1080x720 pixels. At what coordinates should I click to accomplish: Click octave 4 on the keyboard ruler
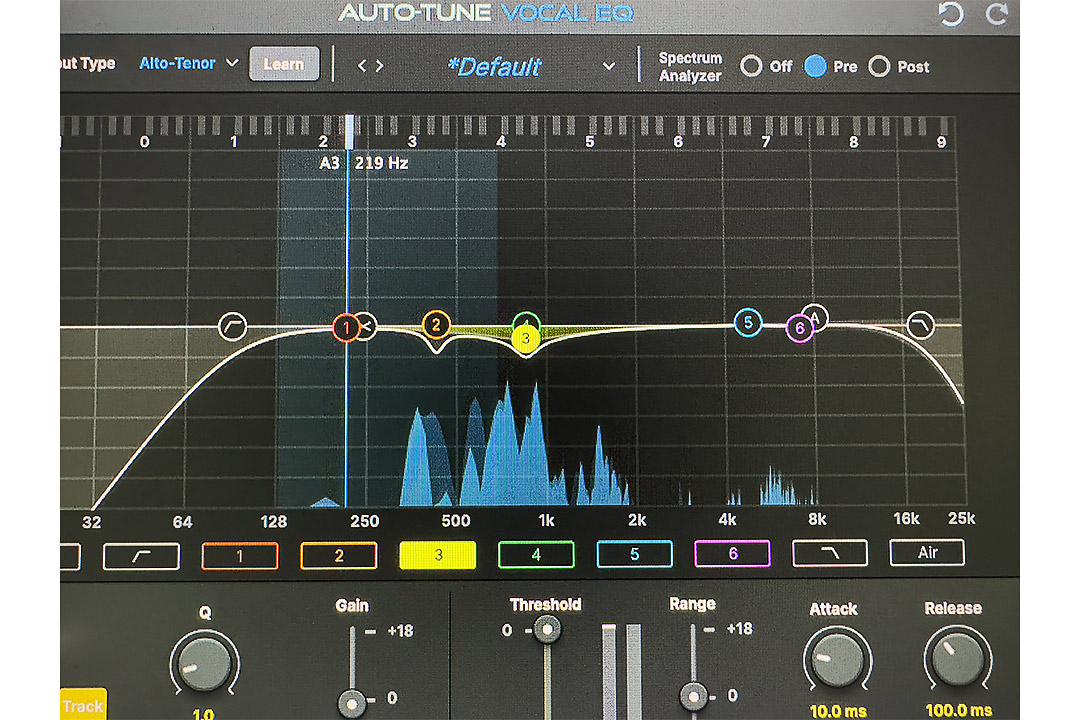point(501,141)
